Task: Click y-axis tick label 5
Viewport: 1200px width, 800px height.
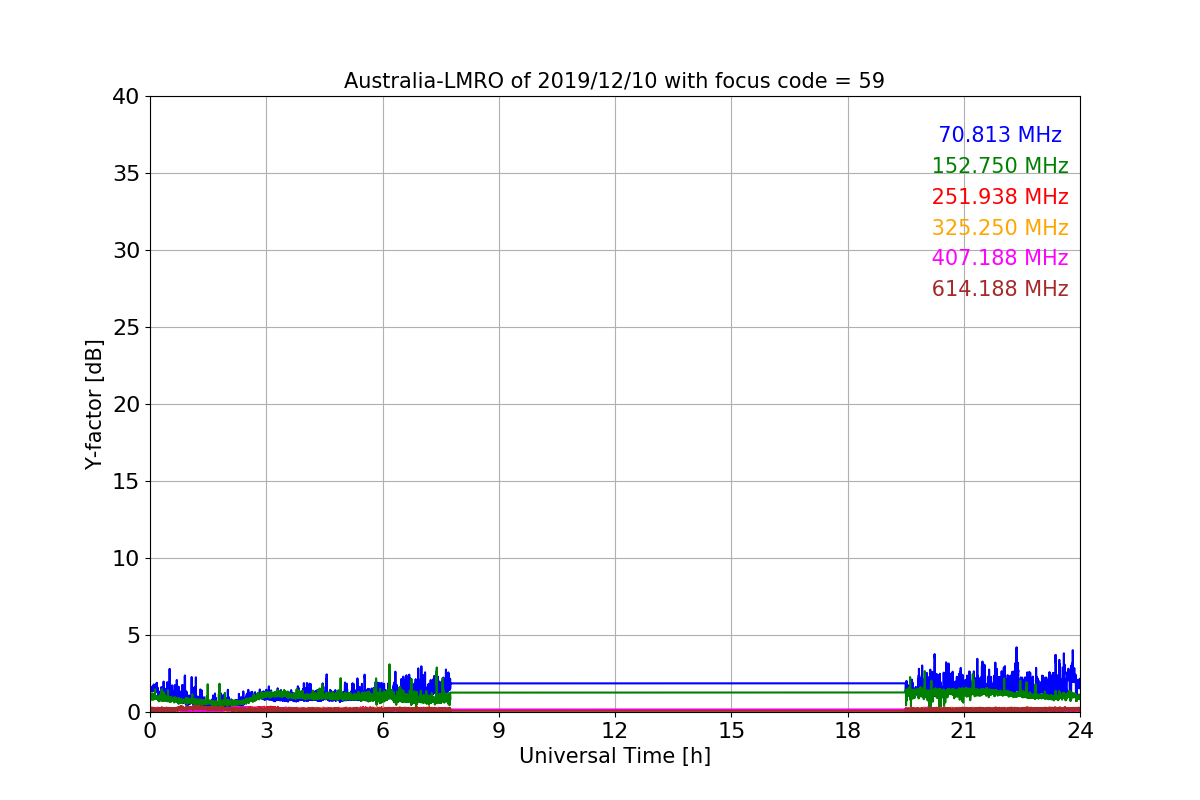Action: [x=133, y=636]
